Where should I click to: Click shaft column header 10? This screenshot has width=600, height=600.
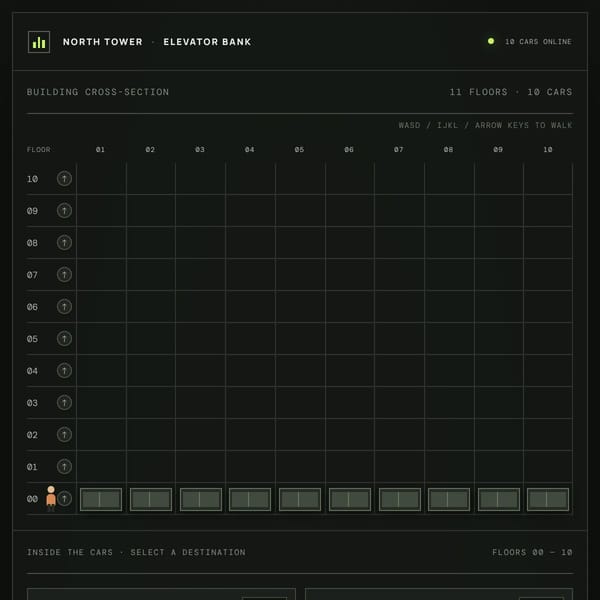548,150
